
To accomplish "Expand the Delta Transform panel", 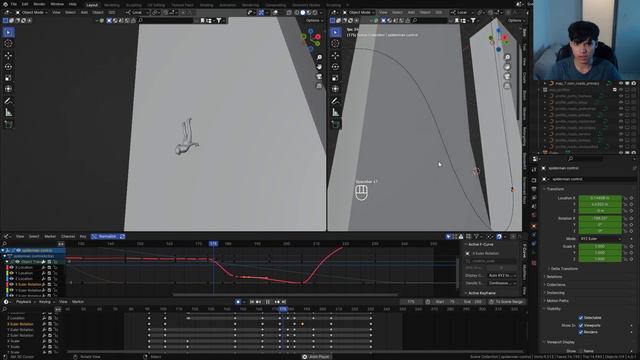I will (x=564, y=269).
